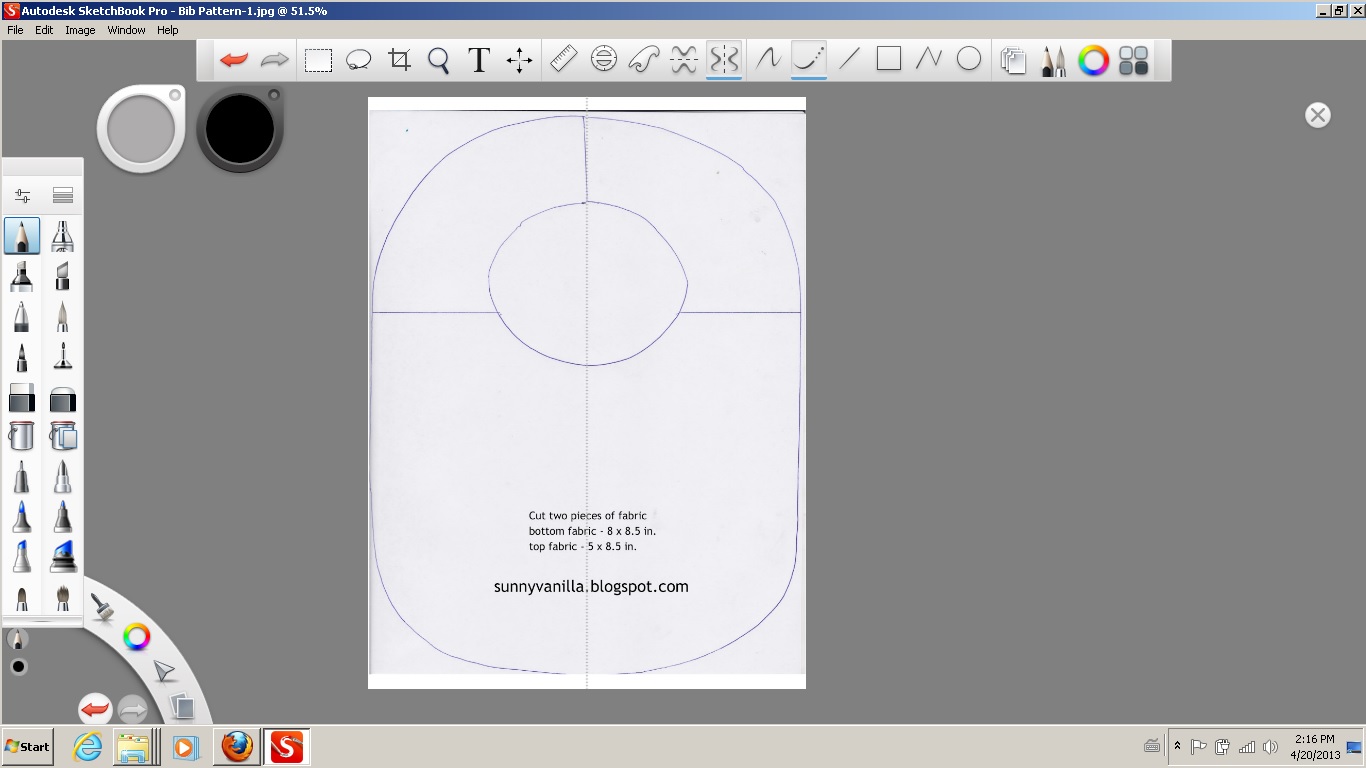1366x768 pixels.
Task: Toggle horizontal (X) symmetry
Action: pos(683,60)
